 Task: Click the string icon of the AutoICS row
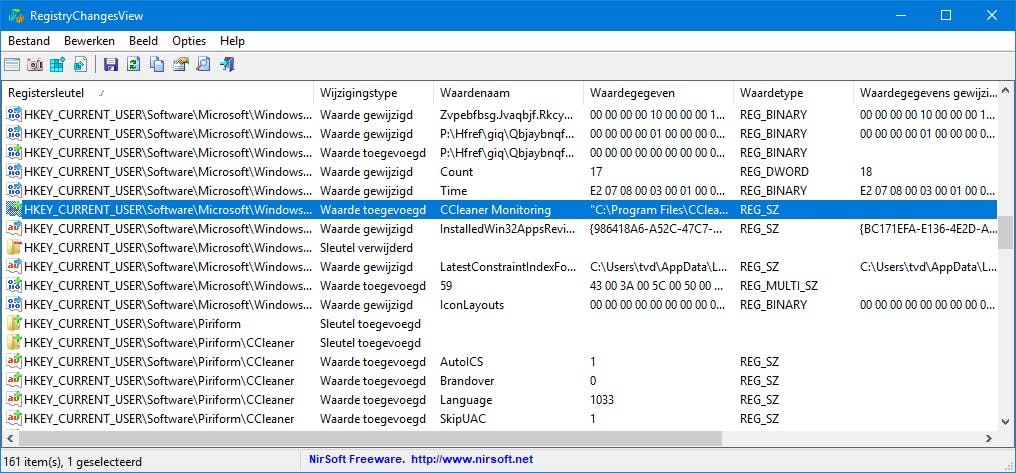pyautogui.click(x=14, y=362)
